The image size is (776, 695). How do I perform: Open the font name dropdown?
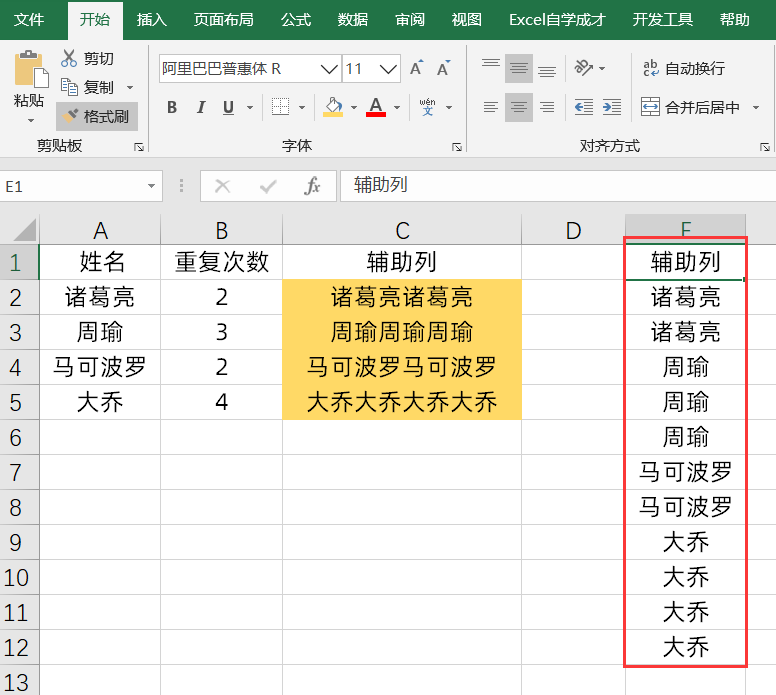(329, 68)
